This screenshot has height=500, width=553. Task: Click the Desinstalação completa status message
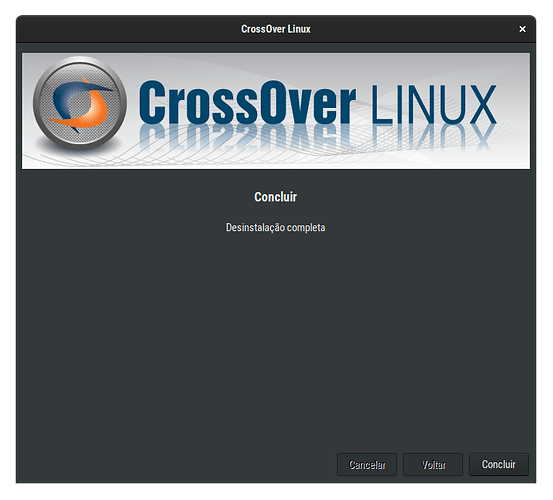(x=275, y=227)
